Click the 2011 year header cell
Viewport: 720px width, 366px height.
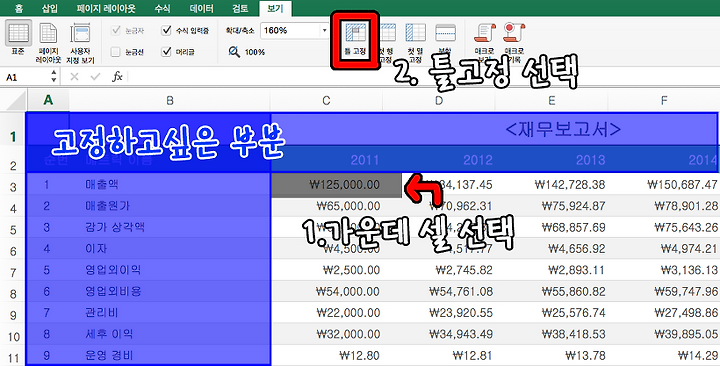point(326,160)
